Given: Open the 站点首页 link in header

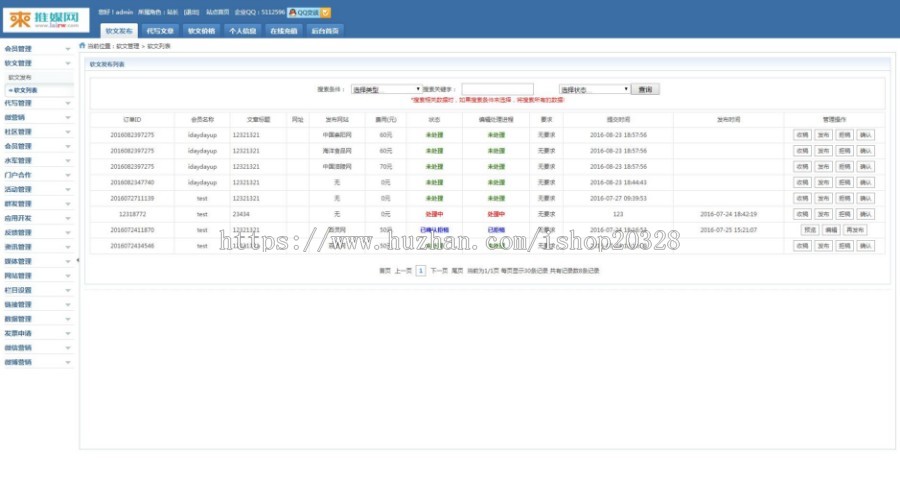Looking at the screenshot, I should click(x=217, y=12).
